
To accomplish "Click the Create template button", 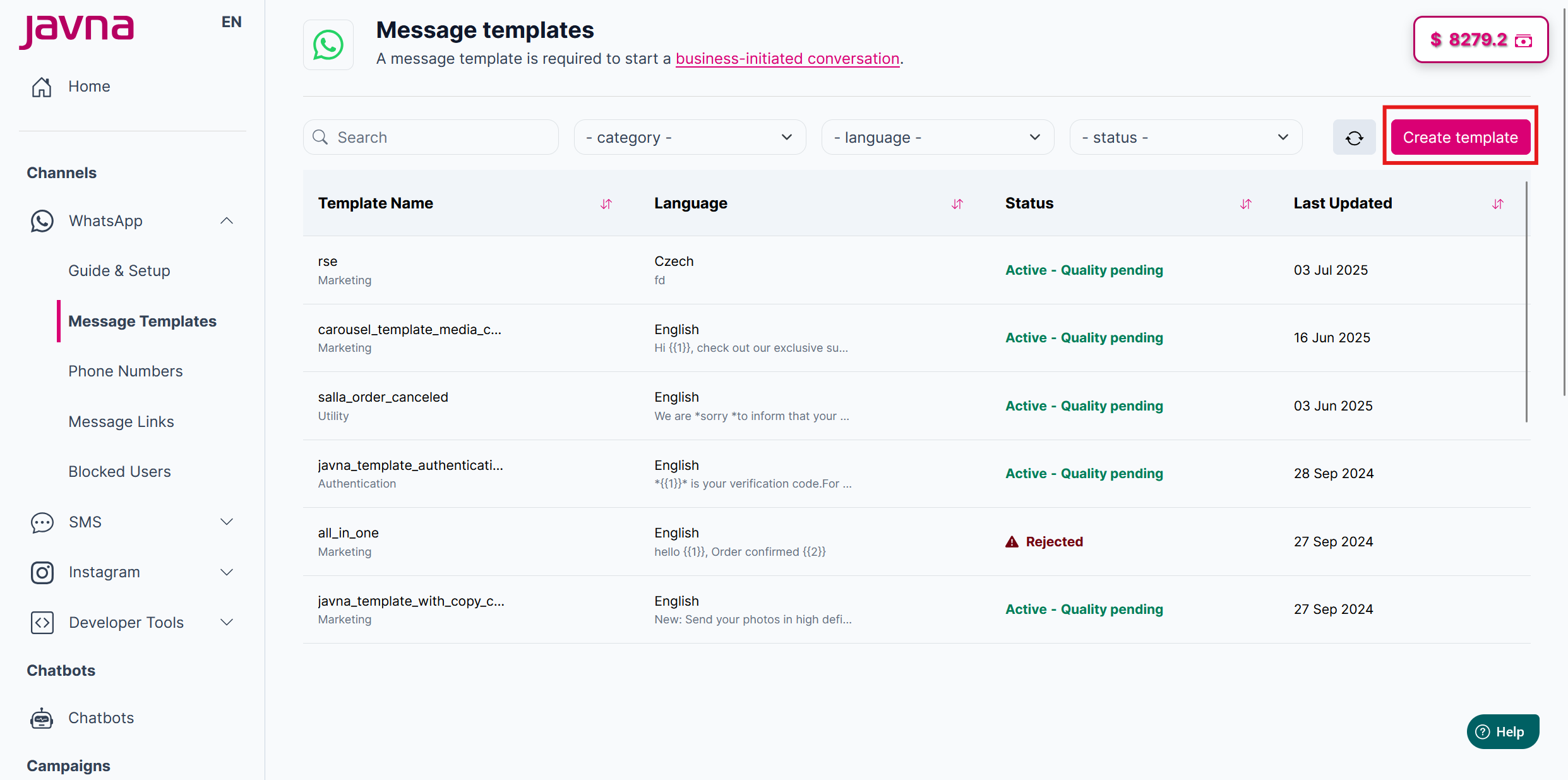I will (x=1460, y=138).
